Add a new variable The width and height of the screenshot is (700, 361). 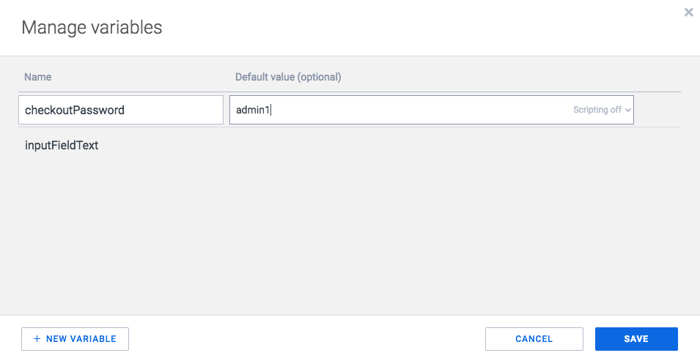pyautogui.click(x=75, y=339)
